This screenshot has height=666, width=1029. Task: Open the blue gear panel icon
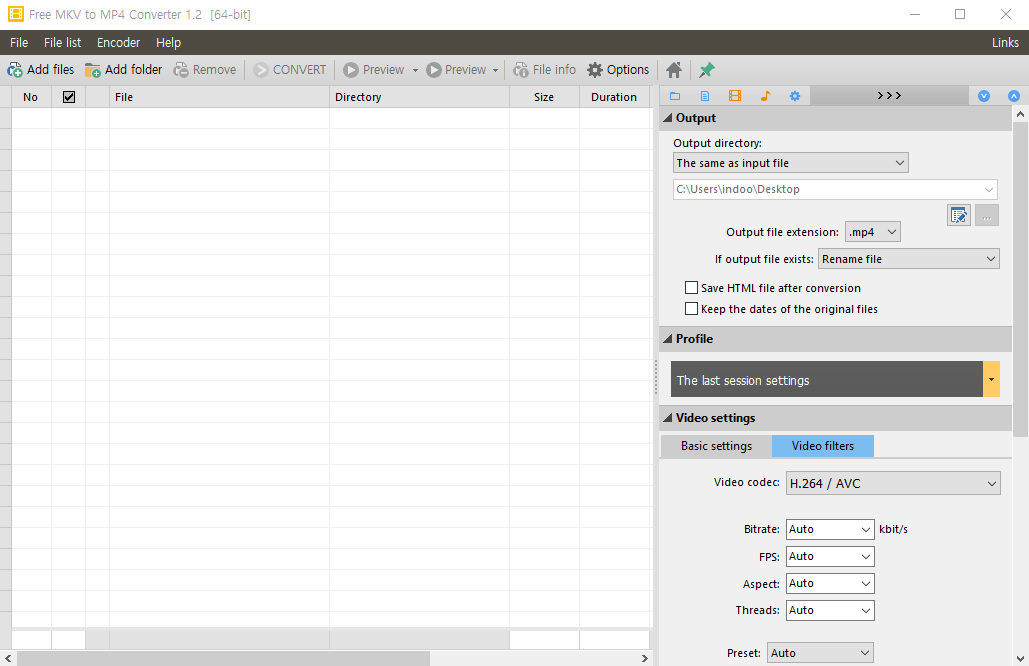coord(795,96)
